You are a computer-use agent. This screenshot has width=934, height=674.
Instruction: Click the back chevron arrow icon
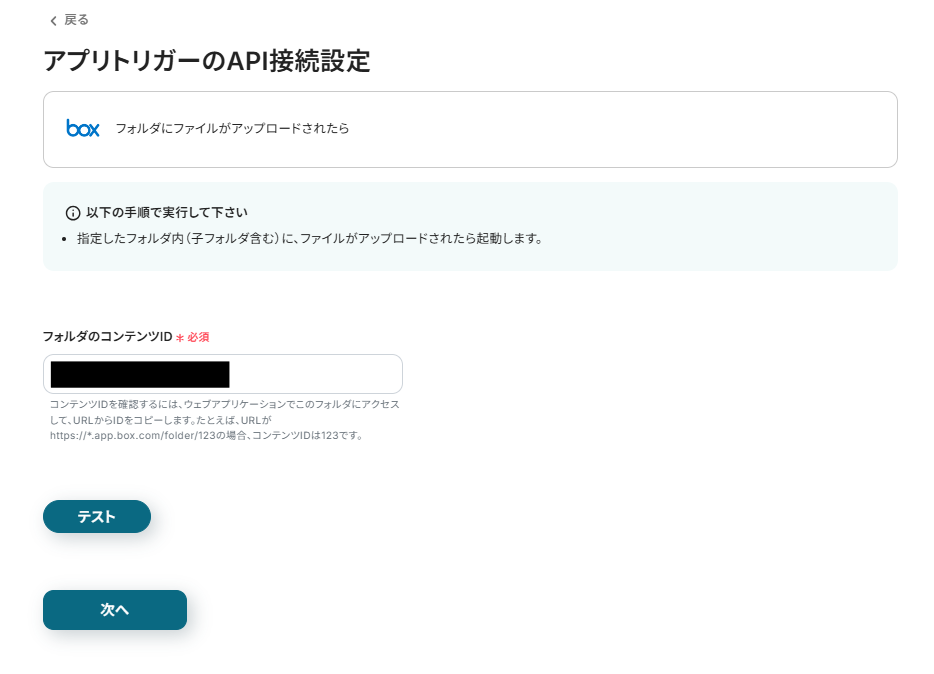[x=53, y=21]
